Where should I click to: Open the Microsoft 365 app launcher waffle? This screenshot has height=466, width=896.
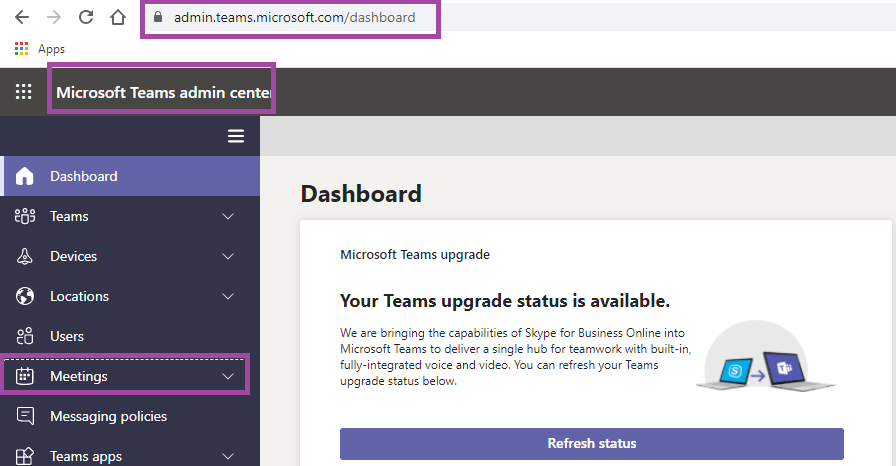(23, 92)
